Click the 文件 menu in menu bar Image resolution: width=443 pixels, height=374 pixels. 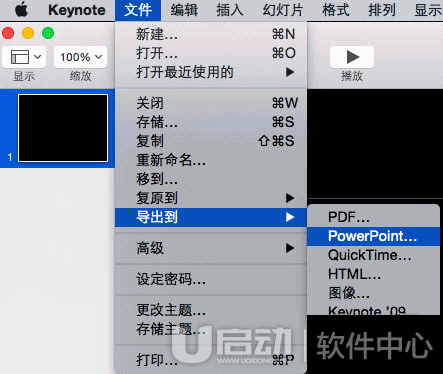point(138,10)
